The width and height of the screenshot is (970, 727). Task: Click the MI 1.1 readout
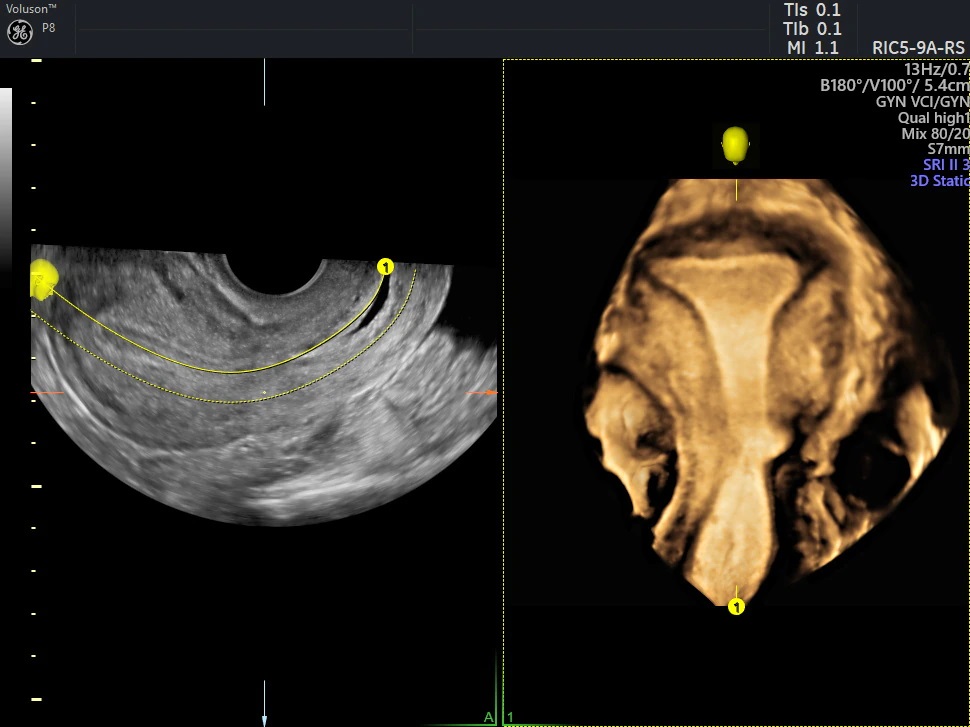(812, 47)
